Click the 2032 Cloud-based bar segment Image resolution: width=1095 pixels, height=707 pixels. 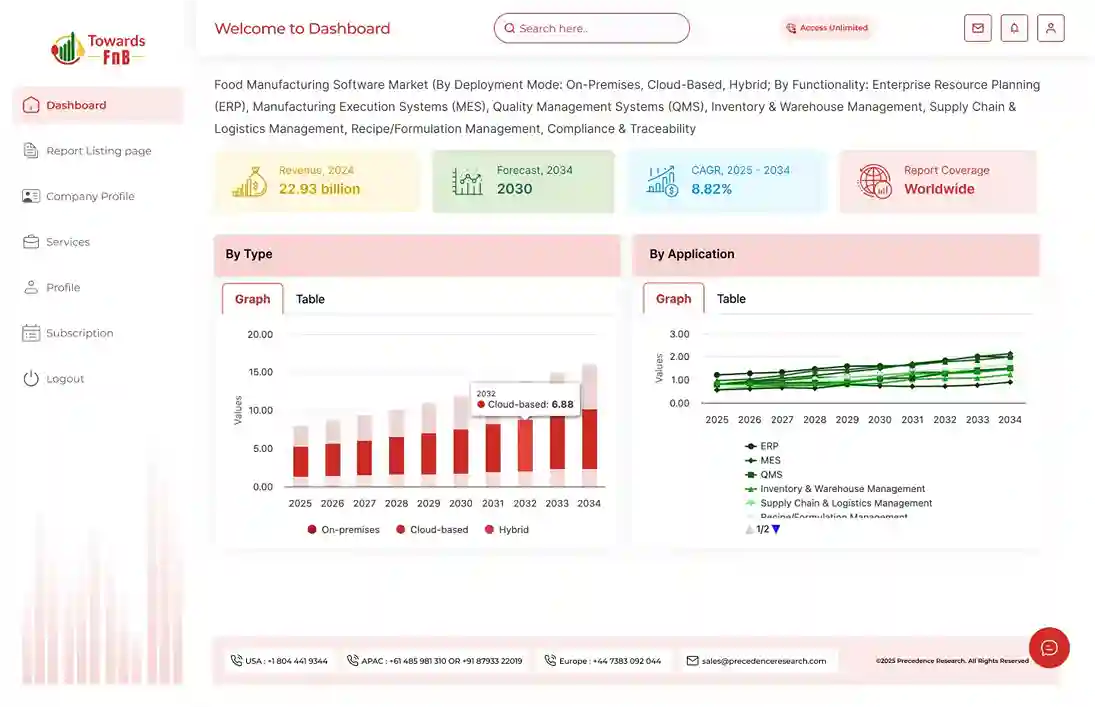coord(525,445)
